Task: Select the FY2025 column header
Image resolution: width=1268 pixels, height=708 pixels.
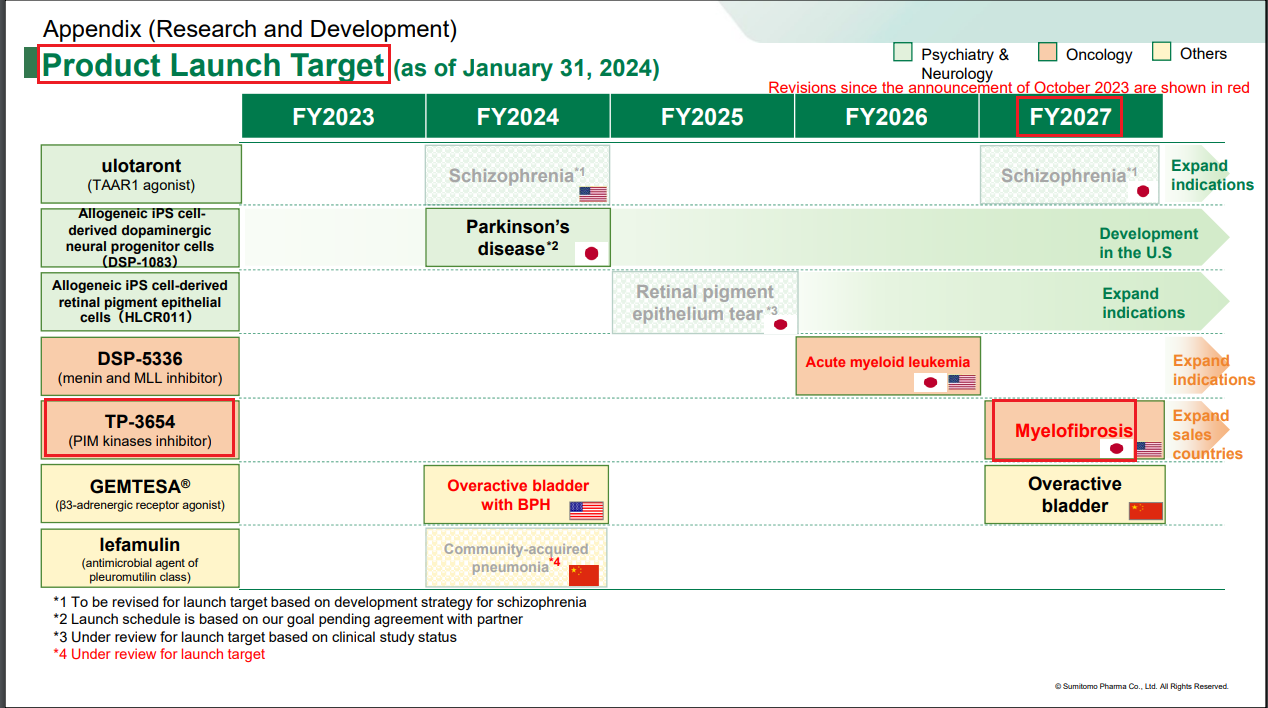Action: tap(702, 117)
